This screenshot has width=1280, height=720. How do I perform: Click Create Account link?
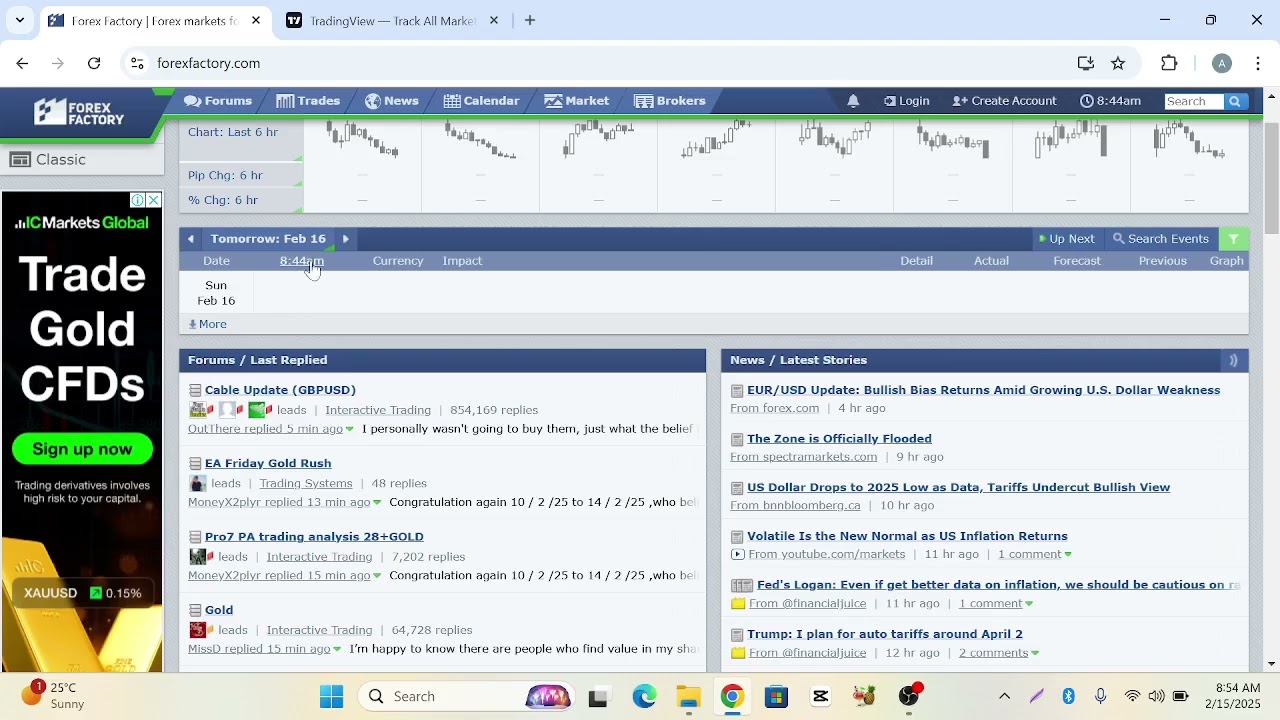coord(1004,101)
